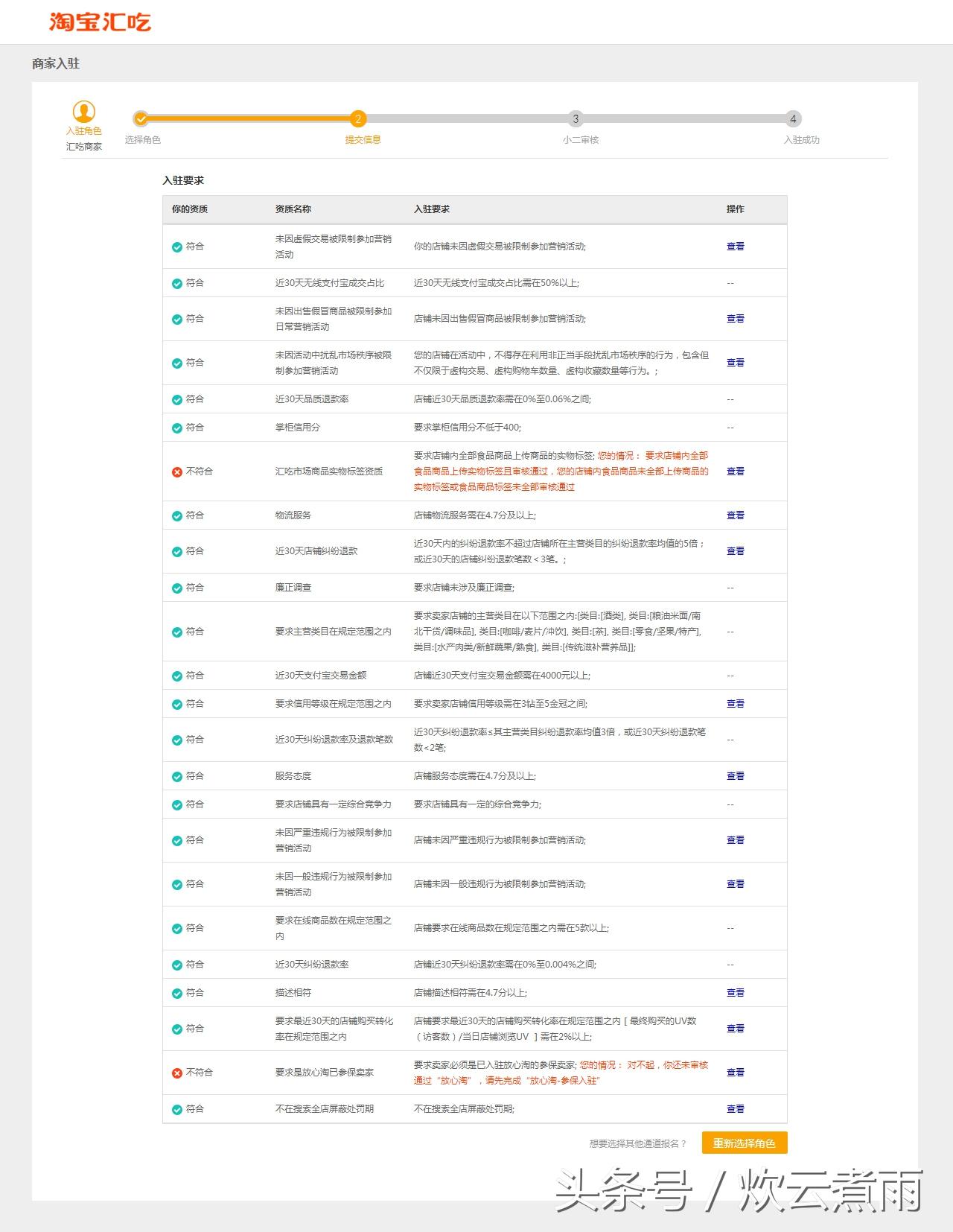Click the 商家入驻 page title
Image resolution: width=953 pixels, height=1232 pixels.
click(x=56, y=64)
